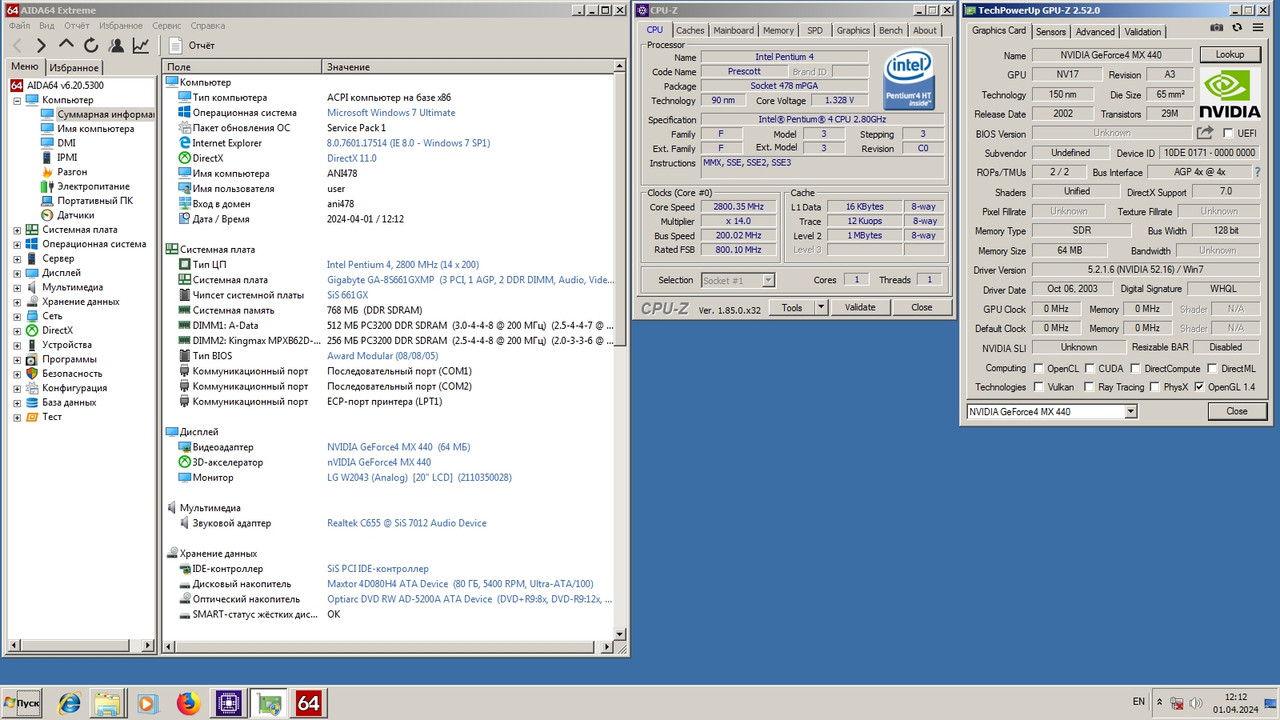Toggle the Ray Tracing checkbox

pos(1089,387)
